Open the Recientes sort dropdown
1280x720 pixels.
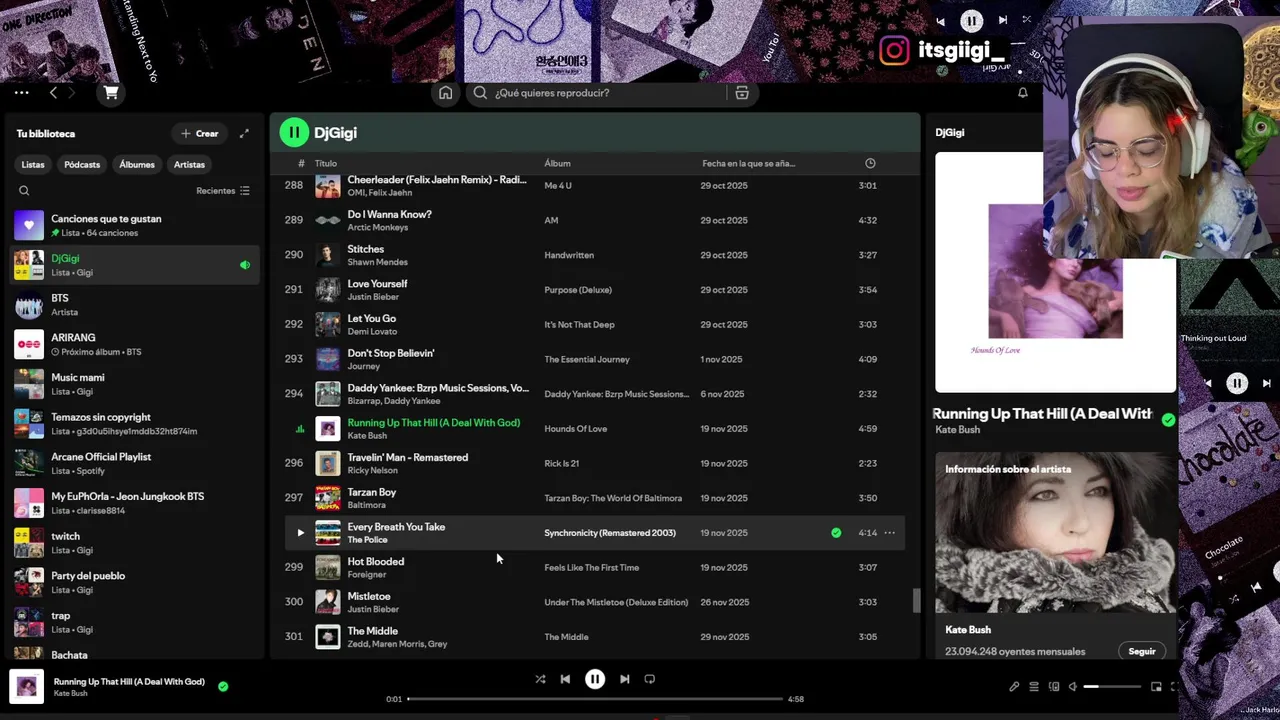click(x=223, y=191)
